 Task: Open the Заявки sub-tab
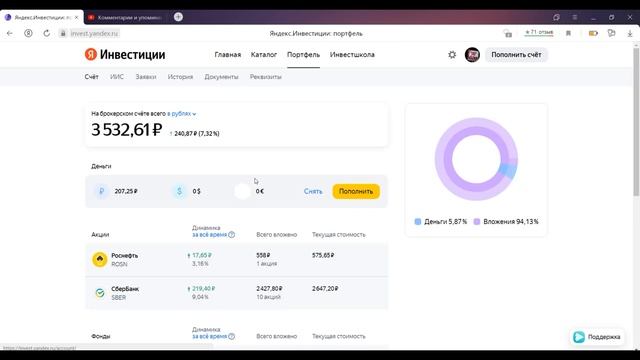pyautogui.click(x=146, y=77)
